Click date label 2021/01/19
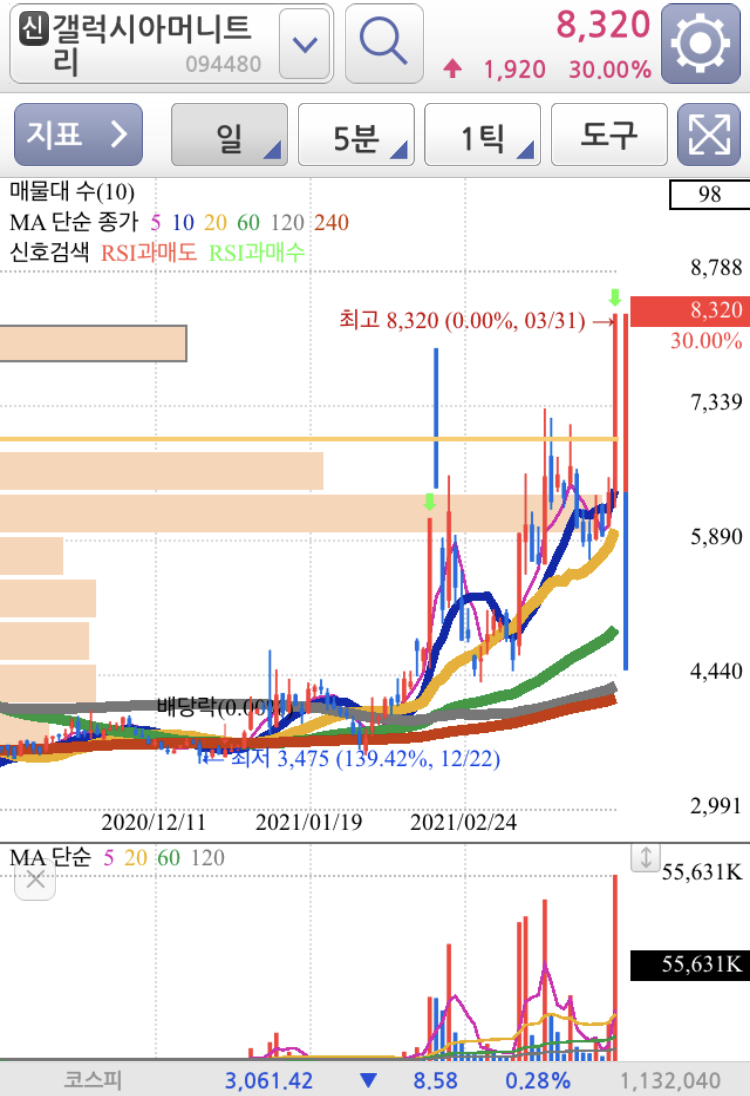The width and height of the screenshot is (750, 1096). (308, 822)
